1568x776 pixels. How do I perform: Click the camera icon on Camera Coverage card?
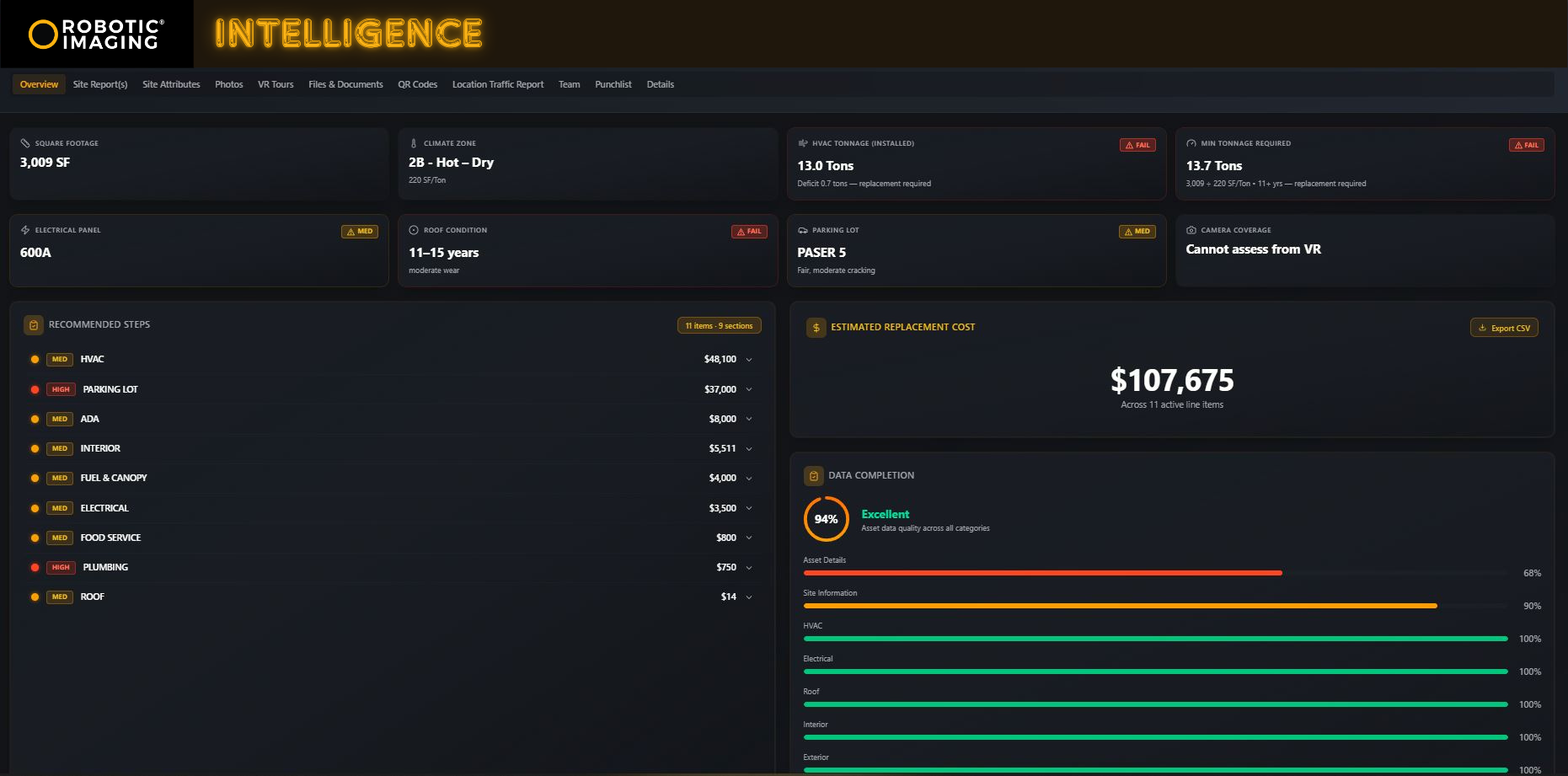(1191, 230)
